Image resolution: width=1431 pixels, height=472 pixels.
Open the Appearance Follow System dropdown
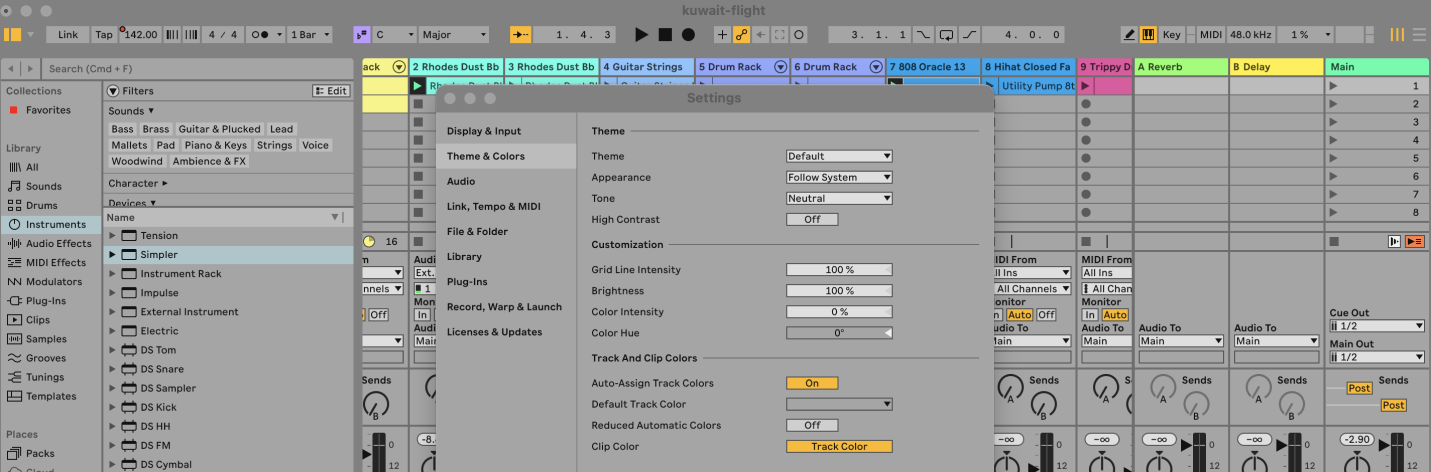[x=839, y=177]
